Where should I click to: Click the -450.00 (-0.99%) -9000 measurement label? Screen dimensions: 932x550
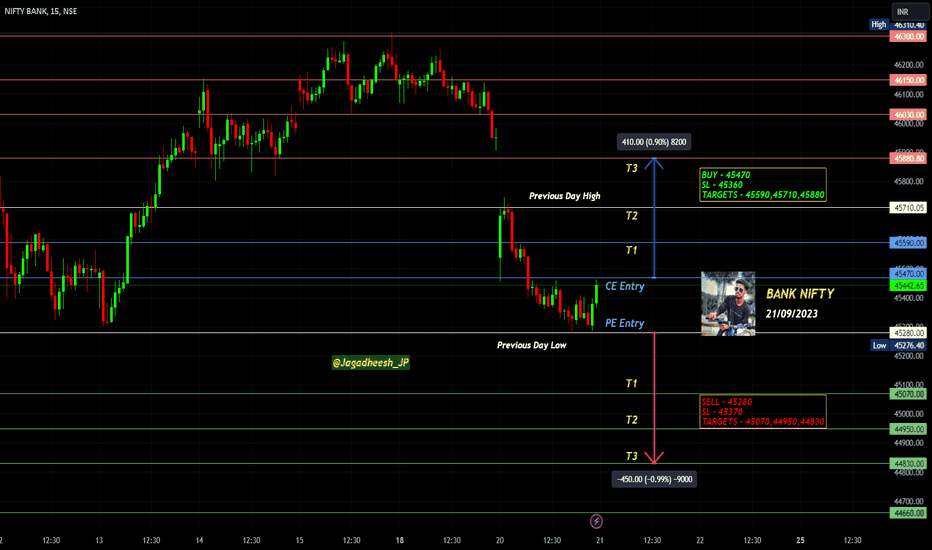tap(654, 479)
